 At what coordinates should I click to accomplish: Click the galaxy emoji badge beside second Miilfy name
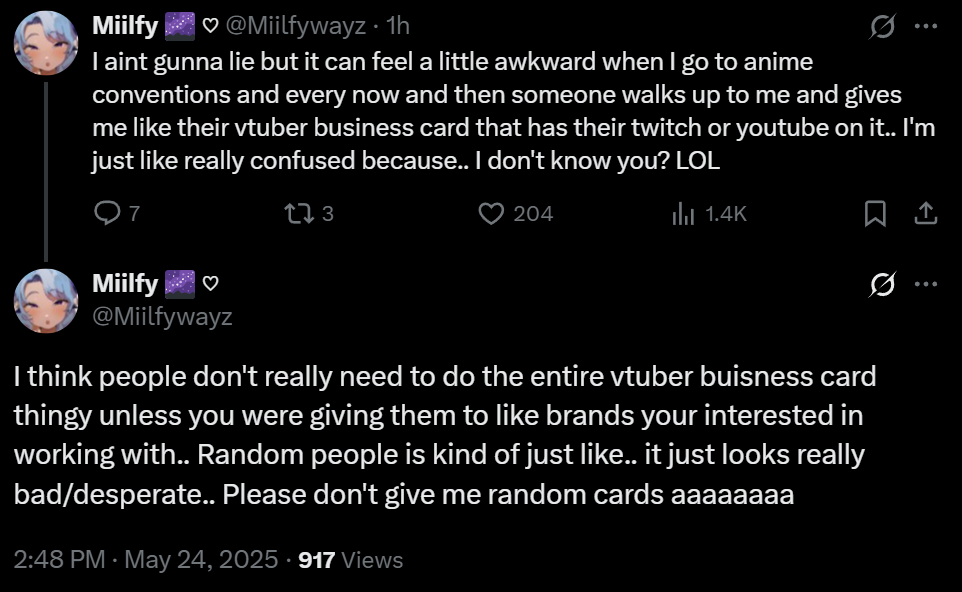pyautogui.click(x=179, y=285)
